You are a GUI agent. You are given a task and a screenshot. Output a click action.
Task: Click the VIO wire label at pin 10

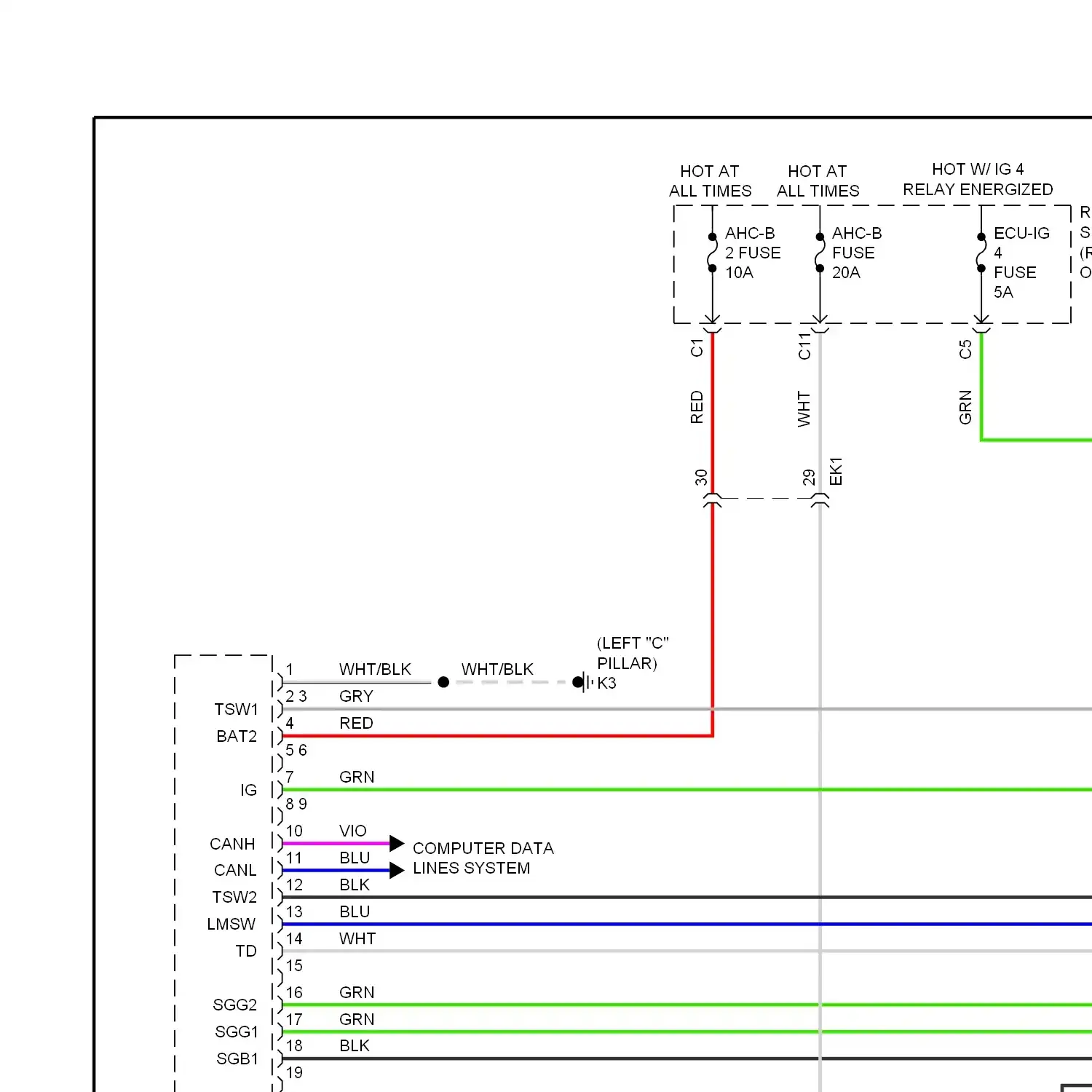[x=352, y=831]
